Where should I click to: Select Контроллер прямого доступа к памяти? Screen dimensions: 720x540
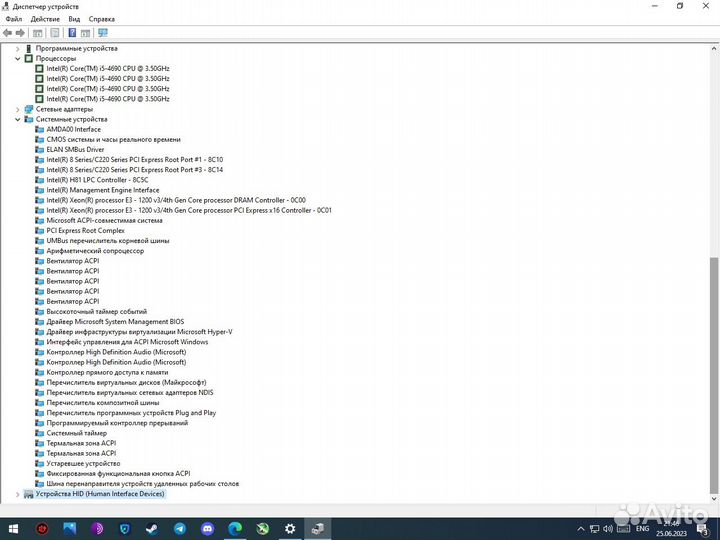click(107, 372)
